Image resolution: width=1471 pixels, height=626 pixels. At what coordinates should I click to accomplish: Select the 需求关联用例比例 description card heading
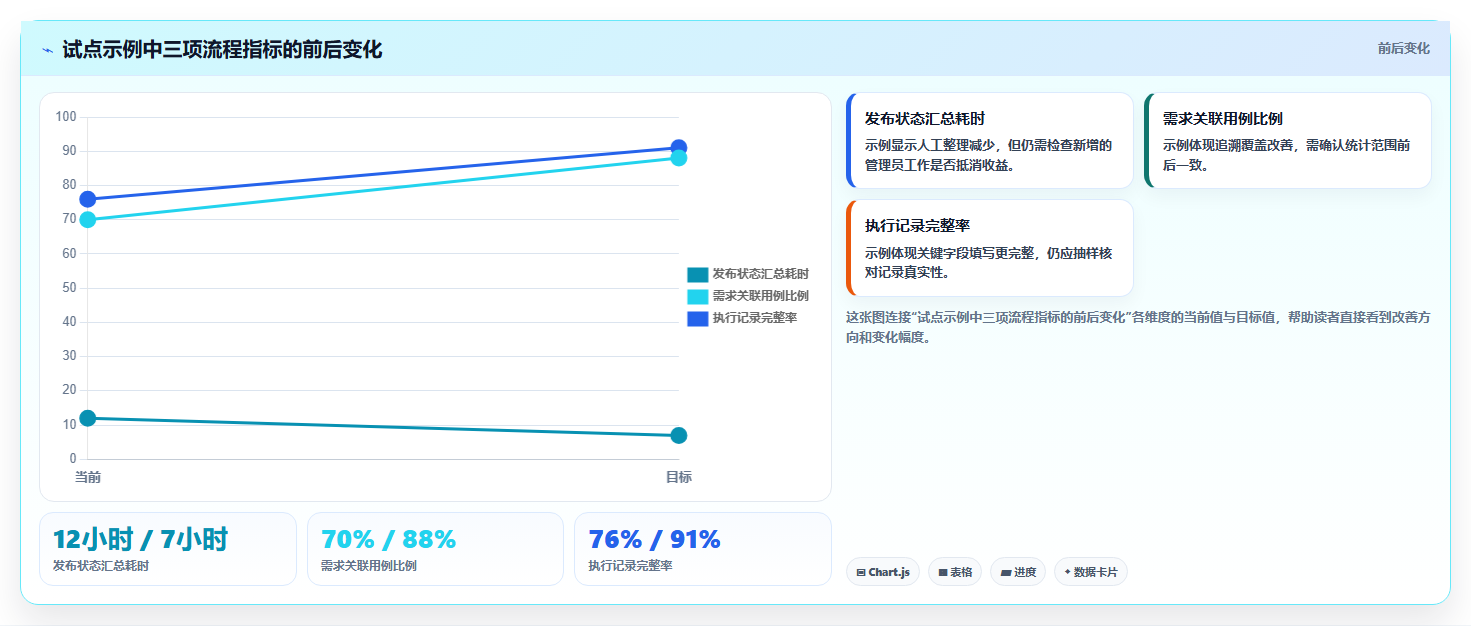pos(1222,119)
